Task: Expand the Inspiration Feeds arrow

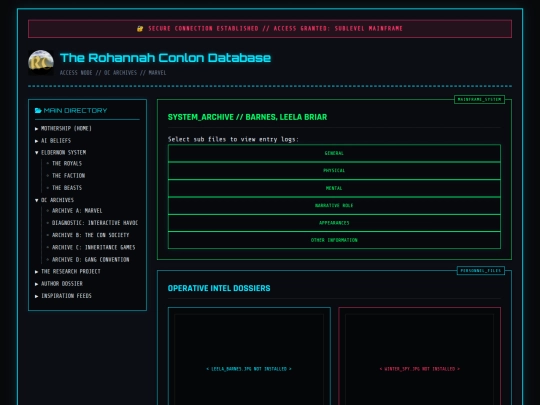Action: (x=37, y=296)
